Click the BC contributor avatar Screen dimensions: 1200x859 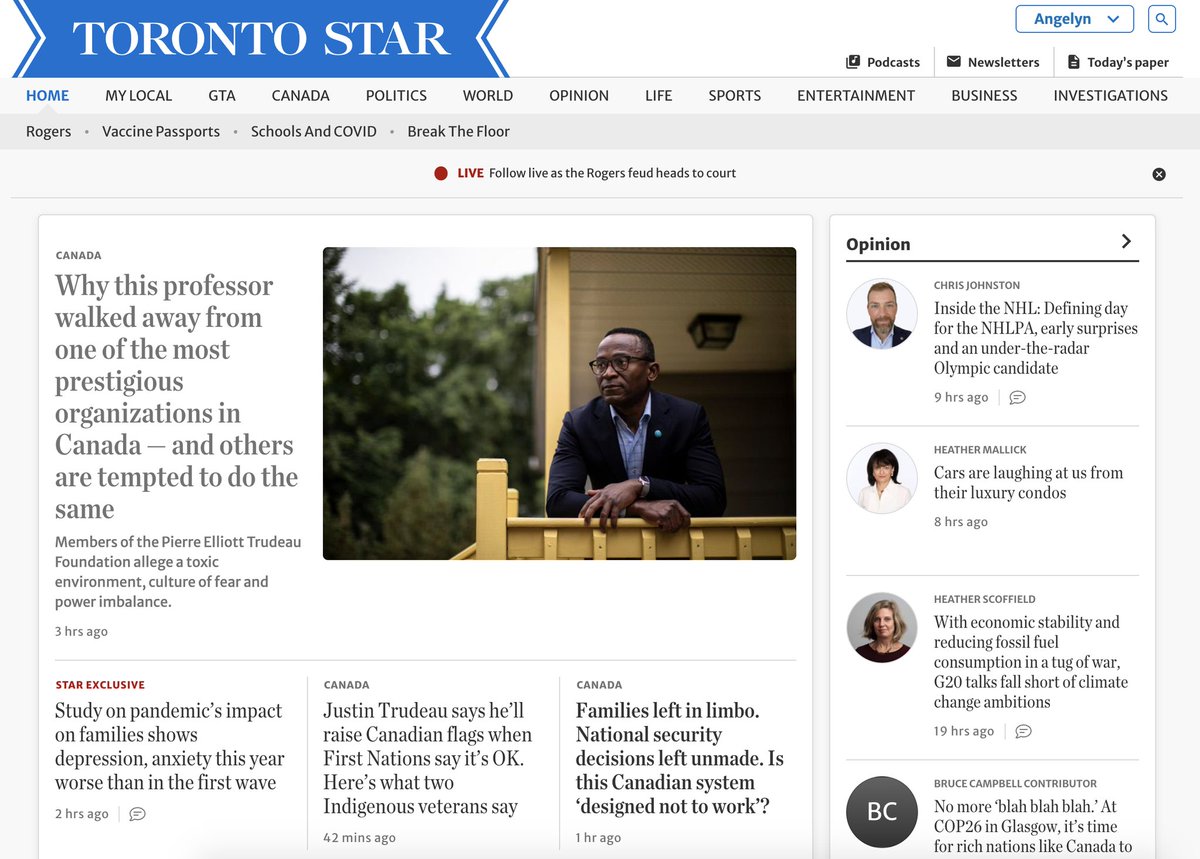(882, 812)
